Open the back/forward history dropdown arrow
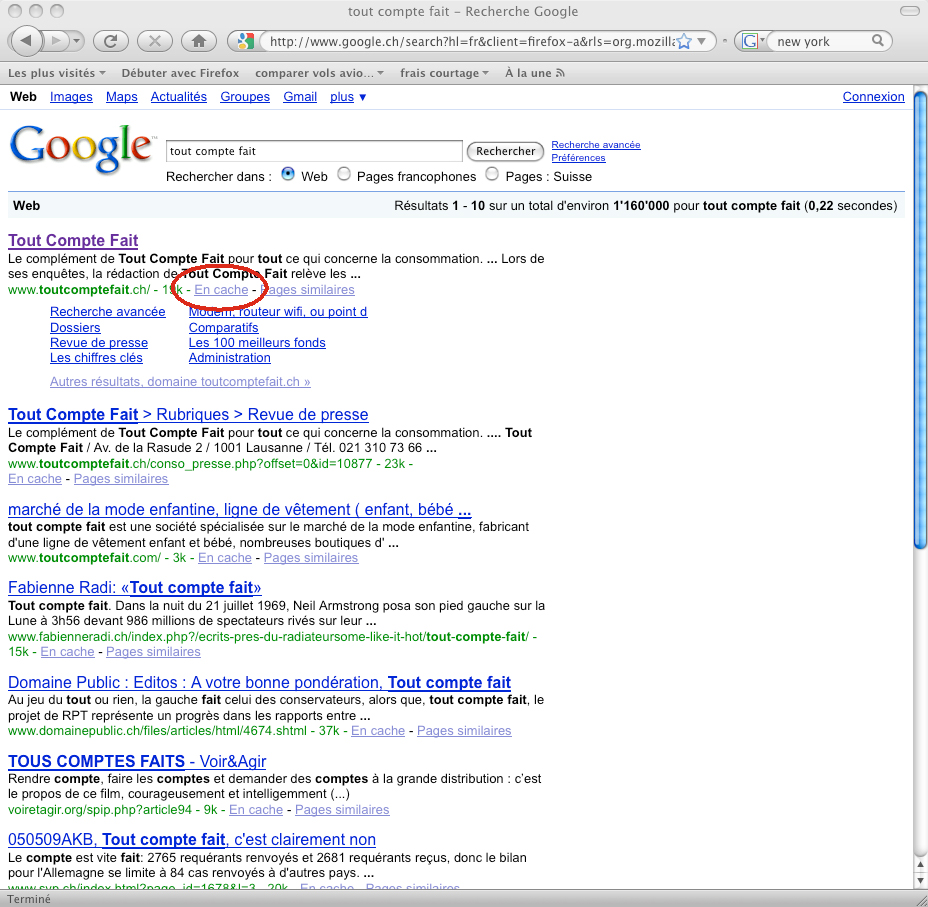 click(x=76, y=41)
